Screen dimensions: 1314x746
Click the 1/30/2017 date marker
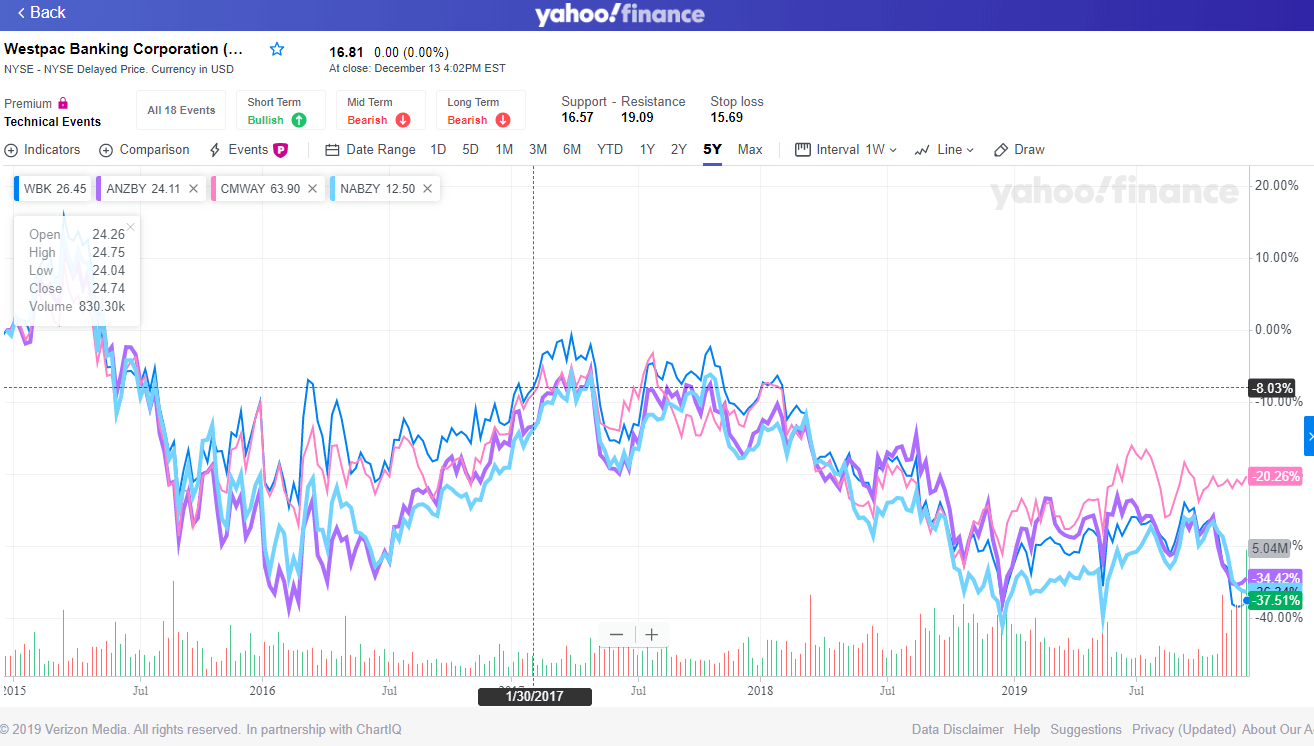tap(535, 697)
